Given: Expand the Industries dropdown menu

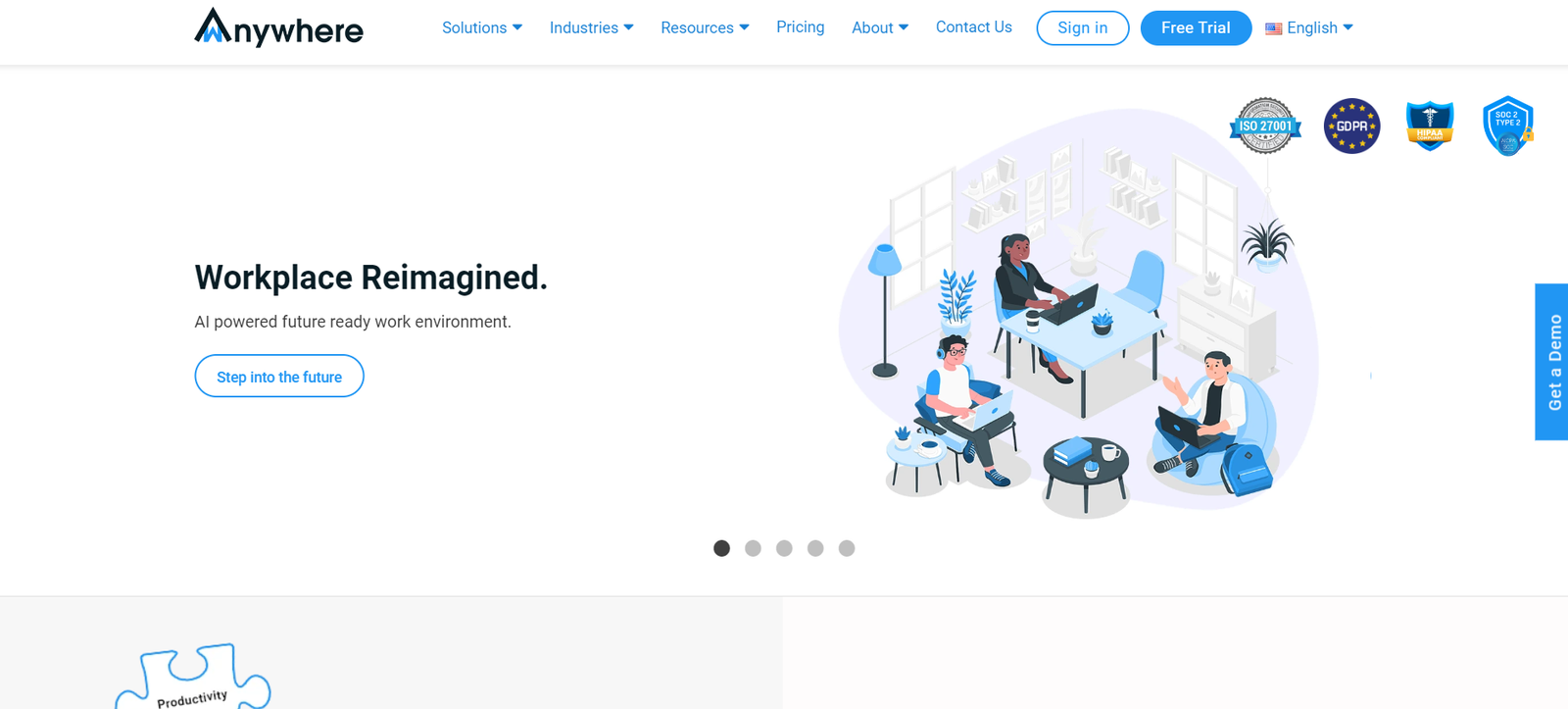Looking at the screenshot, I should tap(591, 27).
